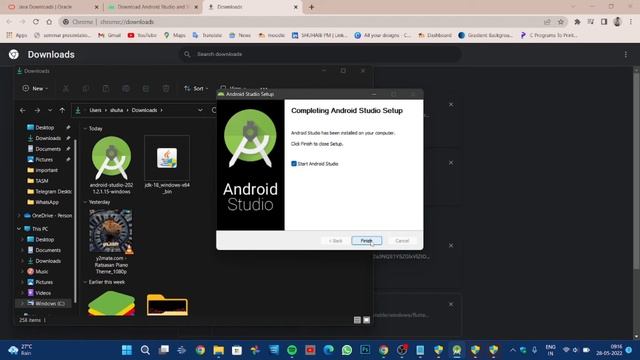Expand the address bar history dropdown
640x360 pixels.
[200, 110]
